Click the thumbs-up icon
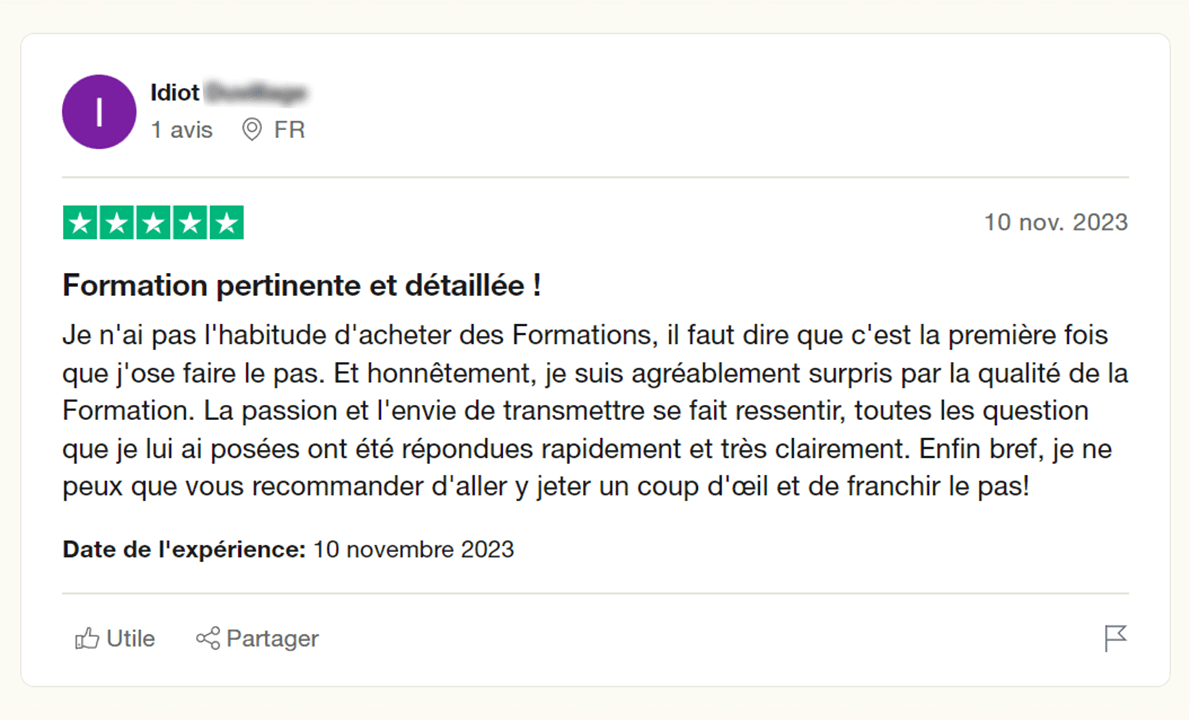Screen dimensions: 1190x720 point(87,639)
